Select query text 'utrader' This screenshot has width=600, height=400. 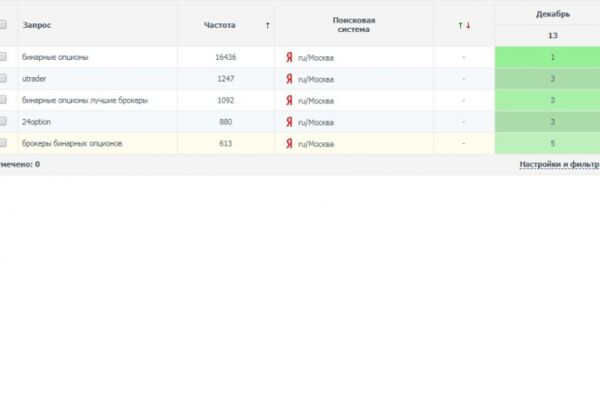click(34, 79)
